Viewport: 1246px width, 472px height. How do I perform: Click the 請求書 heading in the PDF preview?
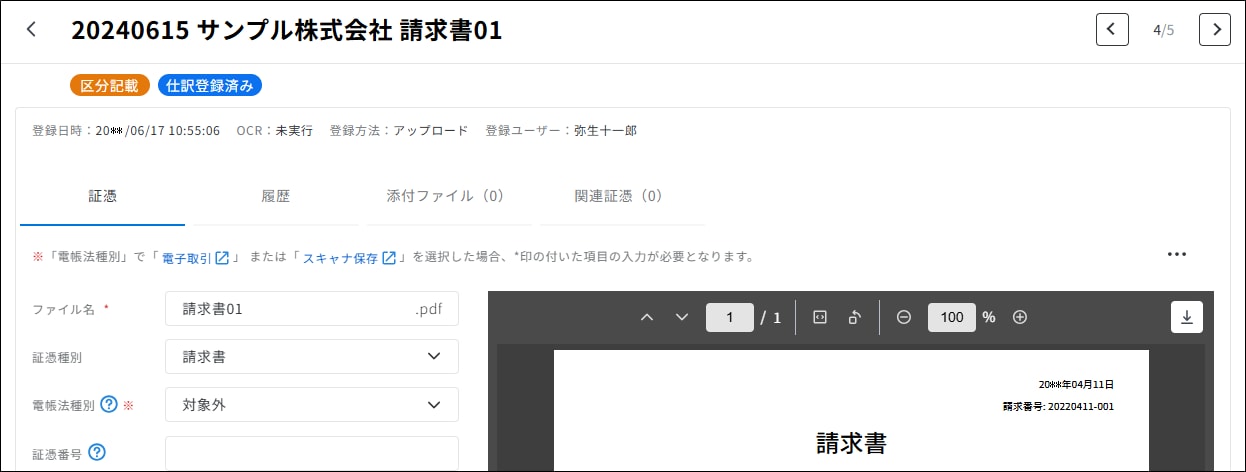851,443
